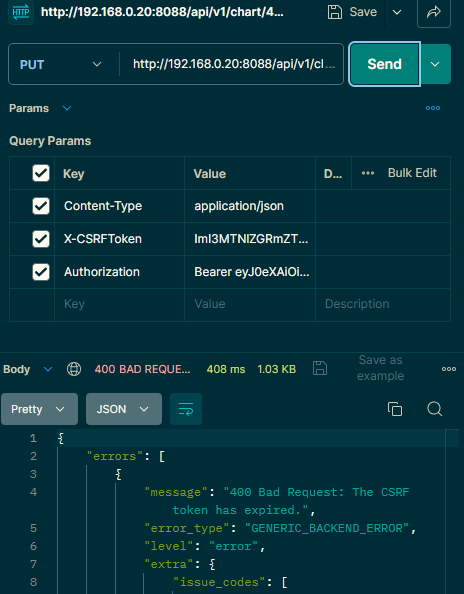
Task: Save the response with the disk icon
Action: (320, 368)
